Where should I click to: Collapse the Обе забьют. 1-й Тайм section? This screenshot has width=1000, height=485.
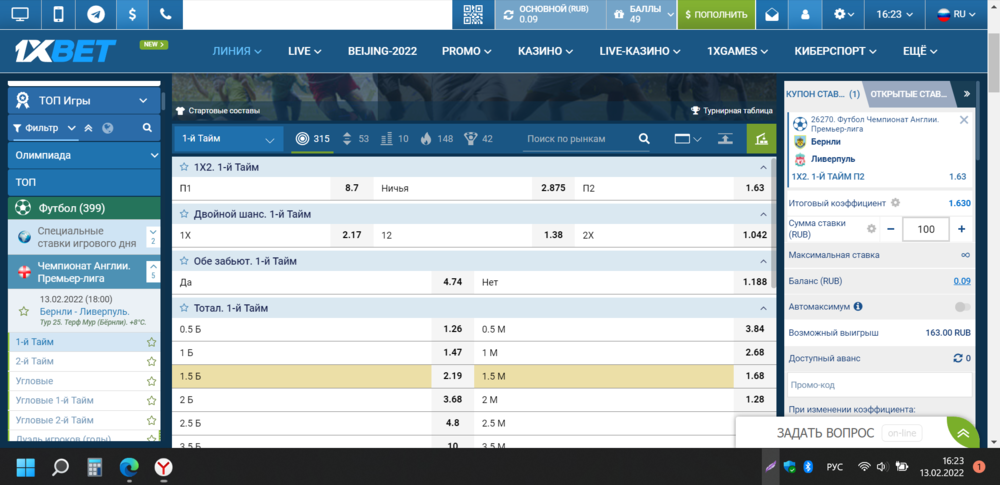[x=763, y=261]
